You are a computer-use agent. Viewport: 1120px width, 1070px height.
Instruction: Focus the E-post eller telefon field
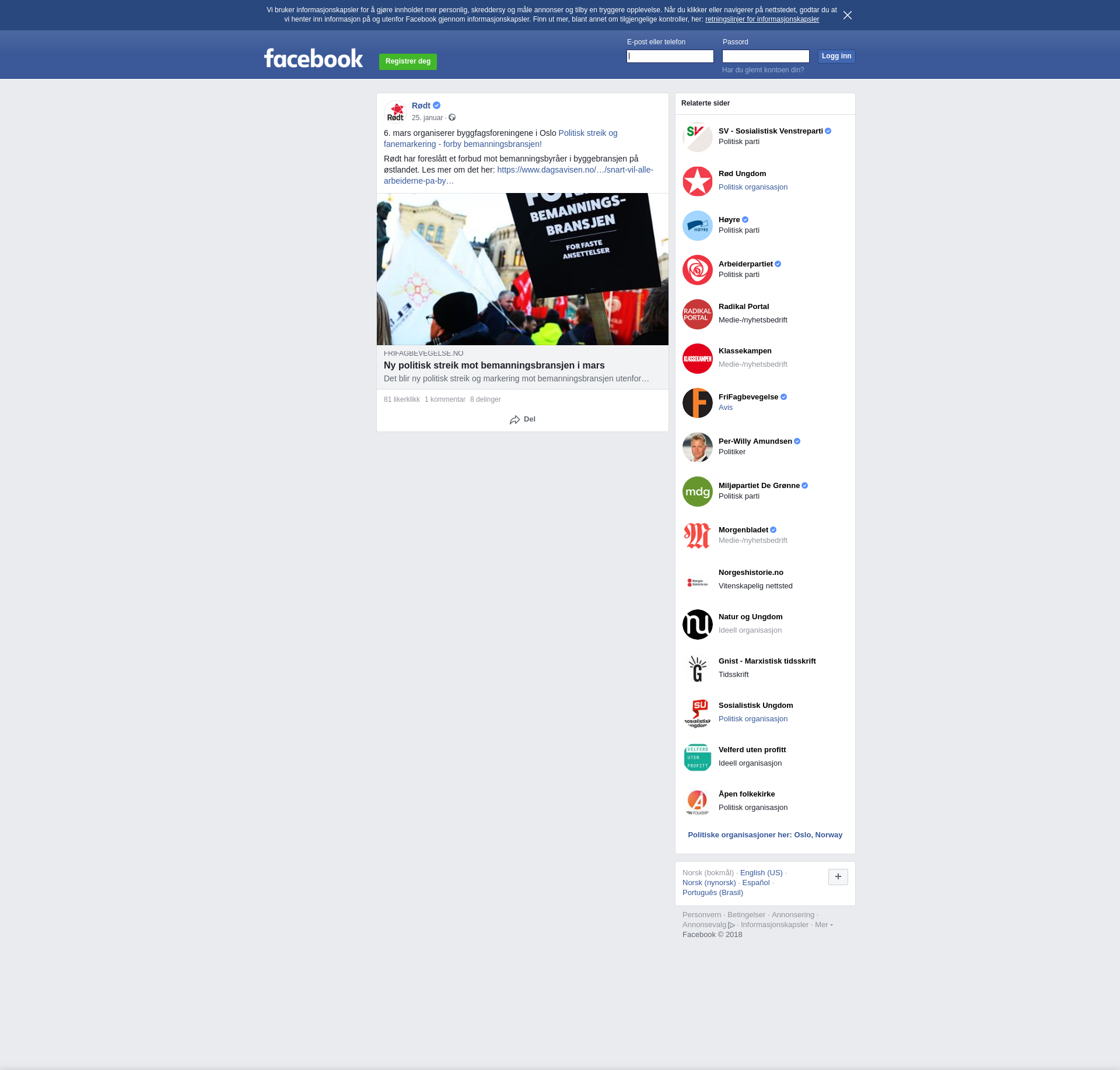670,56
